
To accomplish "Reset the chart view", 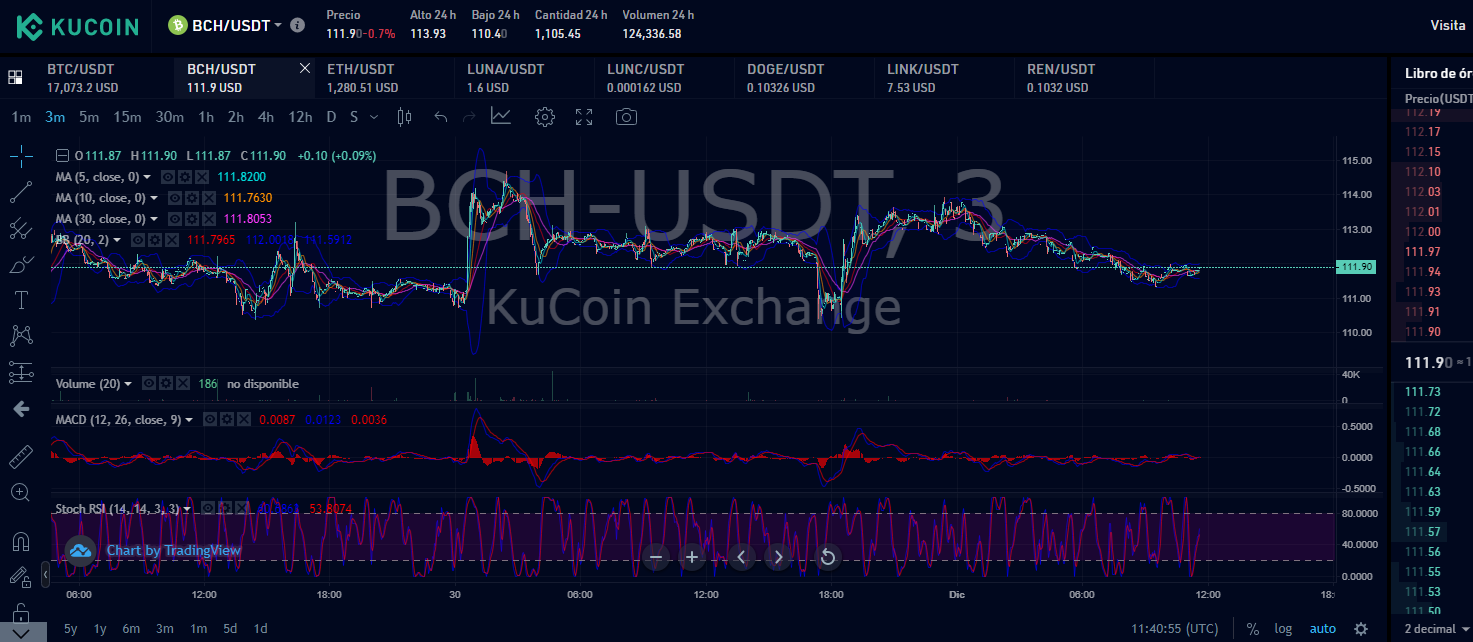I will [827, 557].
